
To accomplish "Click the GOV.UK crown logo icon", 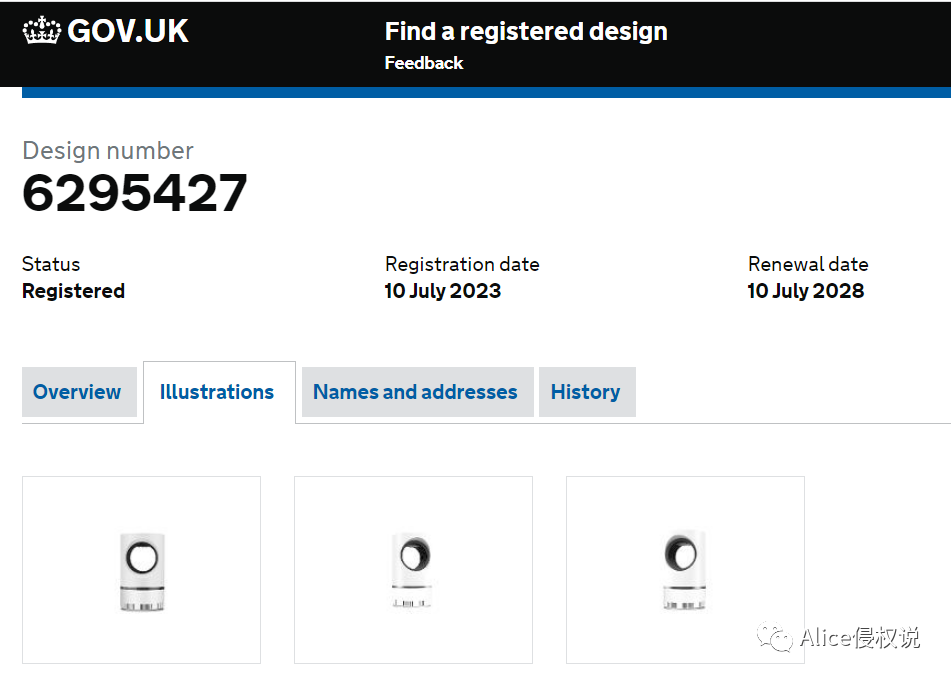I will point(42,31).
